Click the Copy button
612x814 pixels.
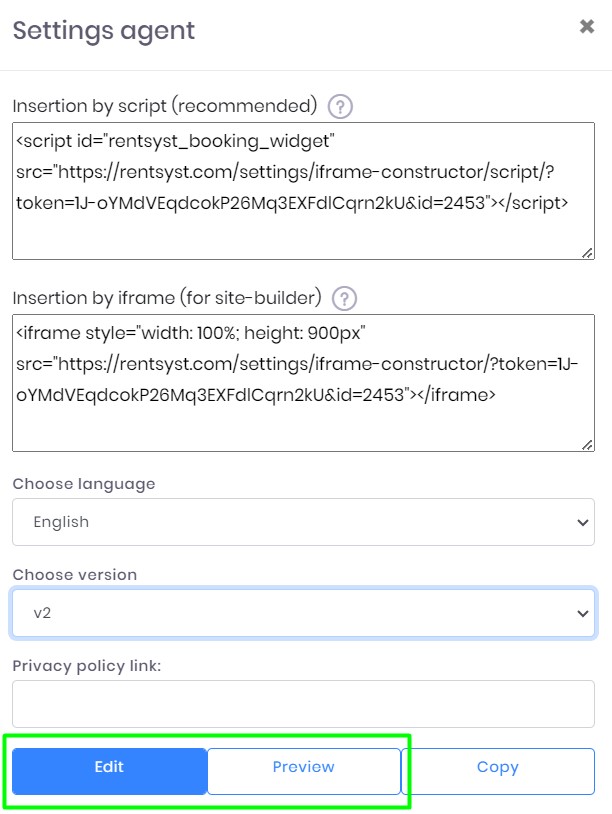coord(497,768)
